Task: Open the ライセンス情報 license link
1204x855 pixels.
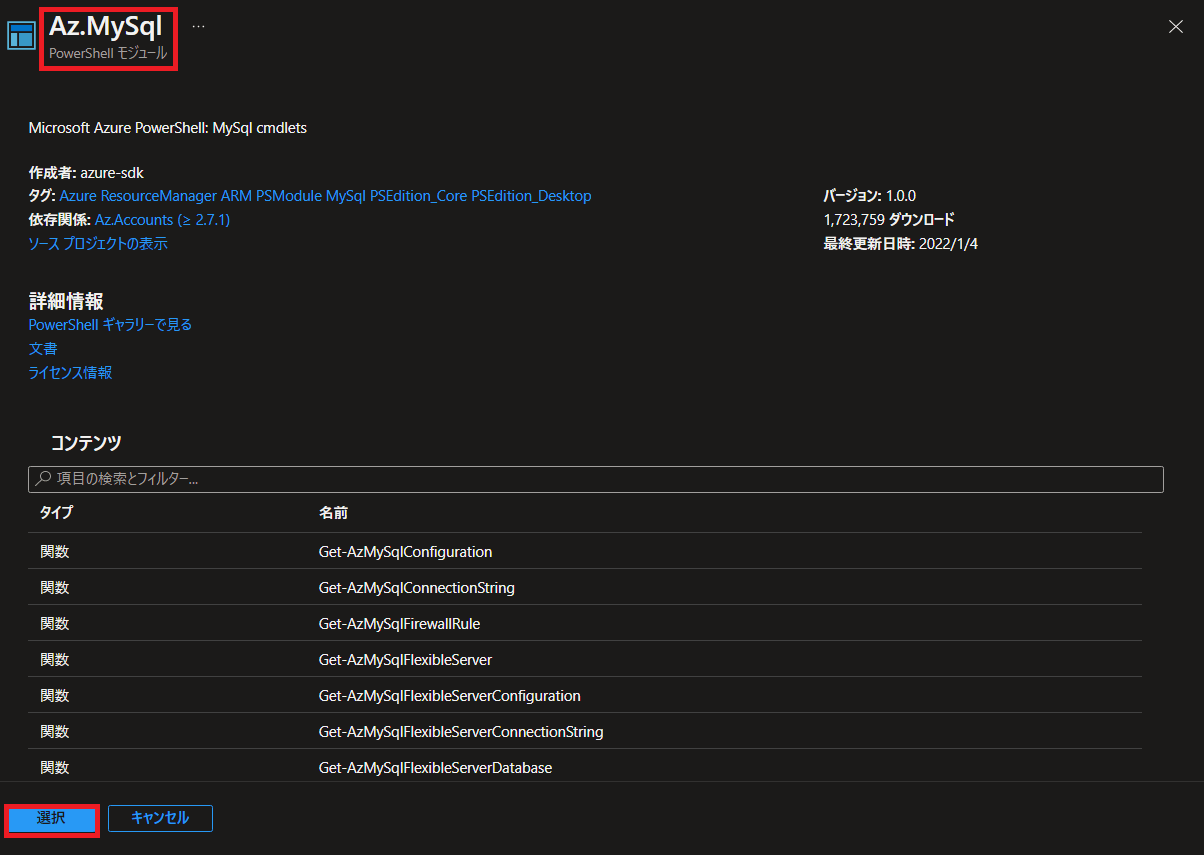Action: 70,373
